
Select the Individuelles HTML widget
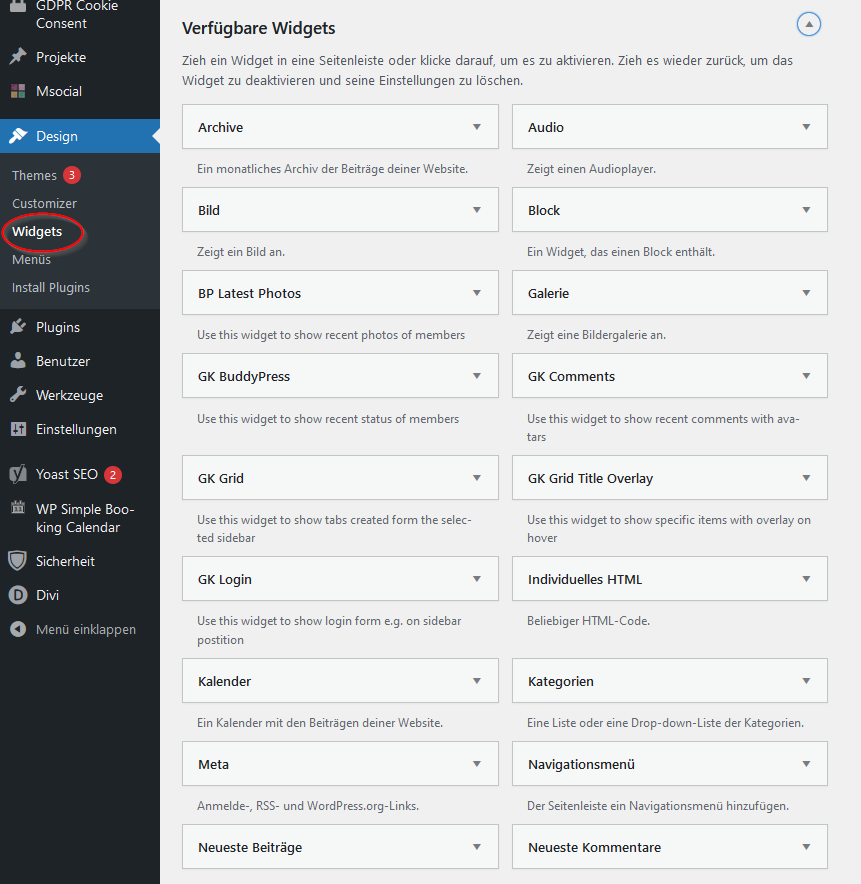585,579
